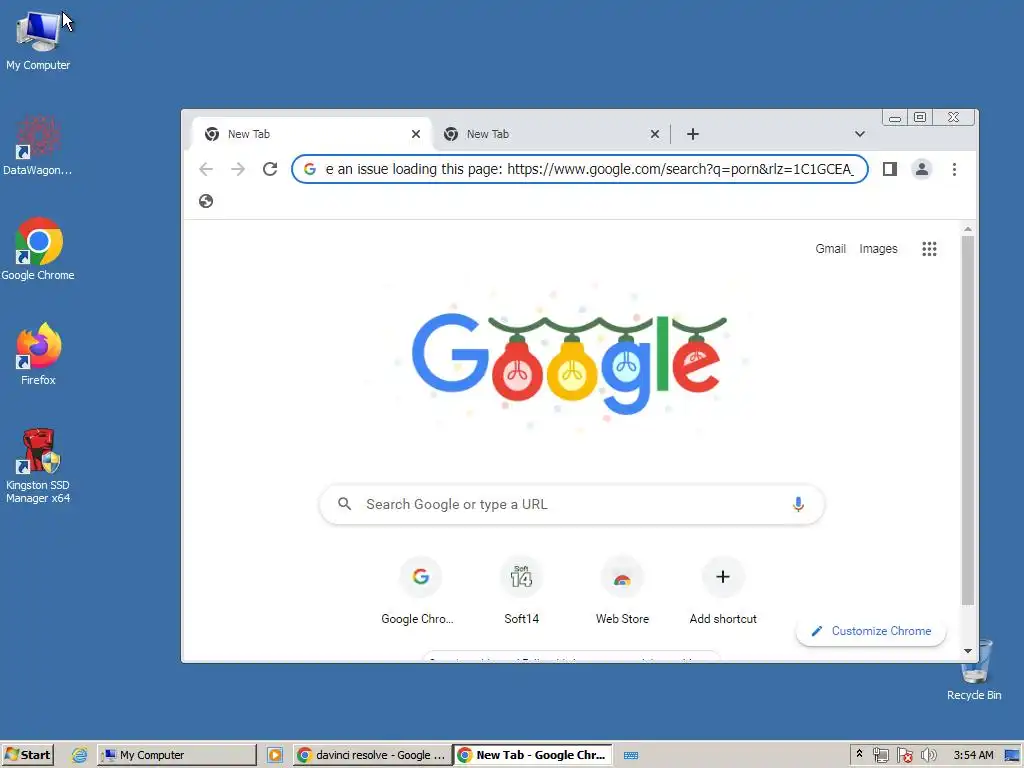Screen dimensions: 1024x768
Task: Reload the page in Chrome
Action: pyautogui.click(x=270, y=169)
